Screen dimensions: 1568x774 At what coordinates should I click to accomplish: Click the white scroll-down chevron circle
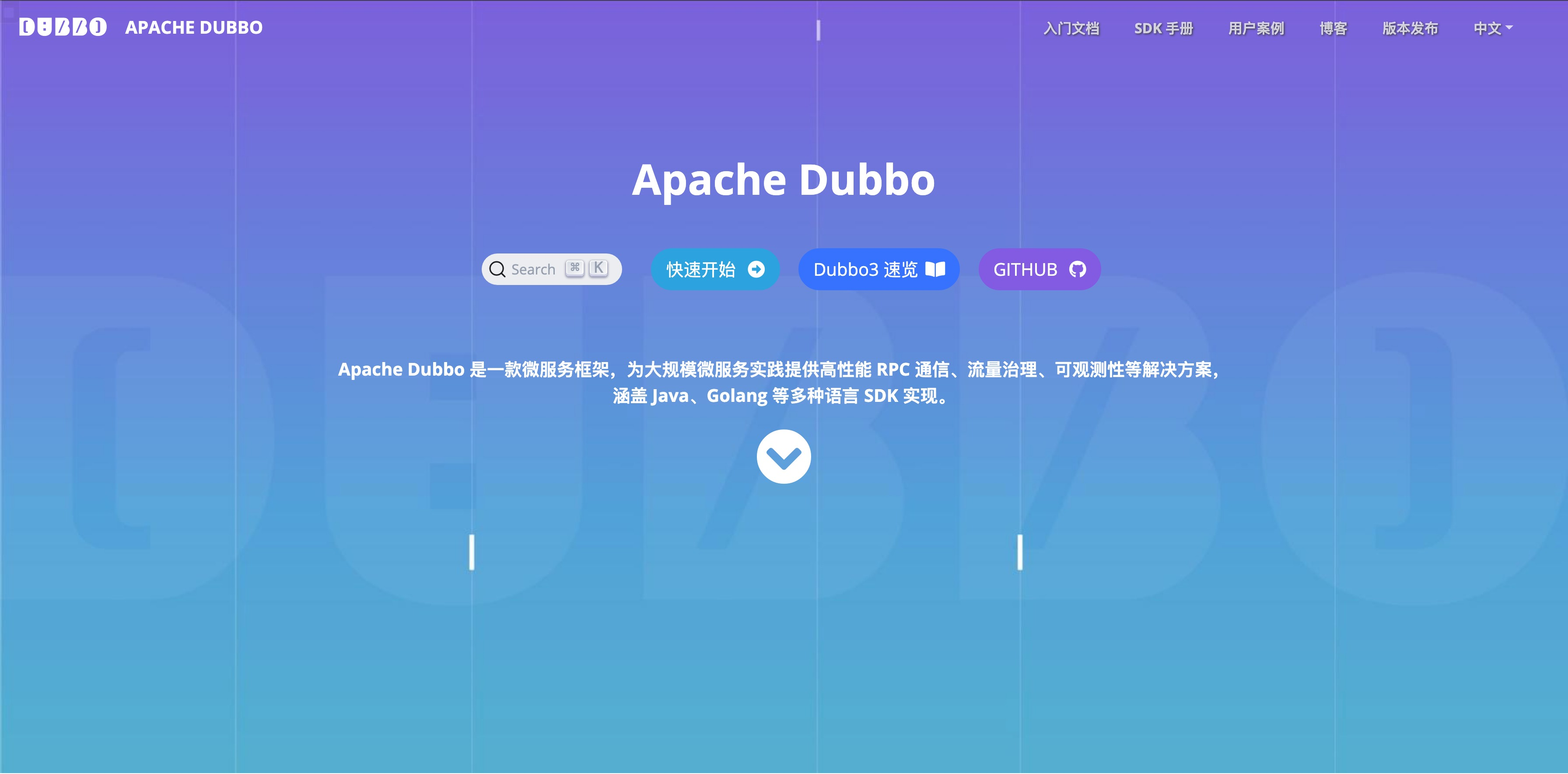(x=784, y=457)
